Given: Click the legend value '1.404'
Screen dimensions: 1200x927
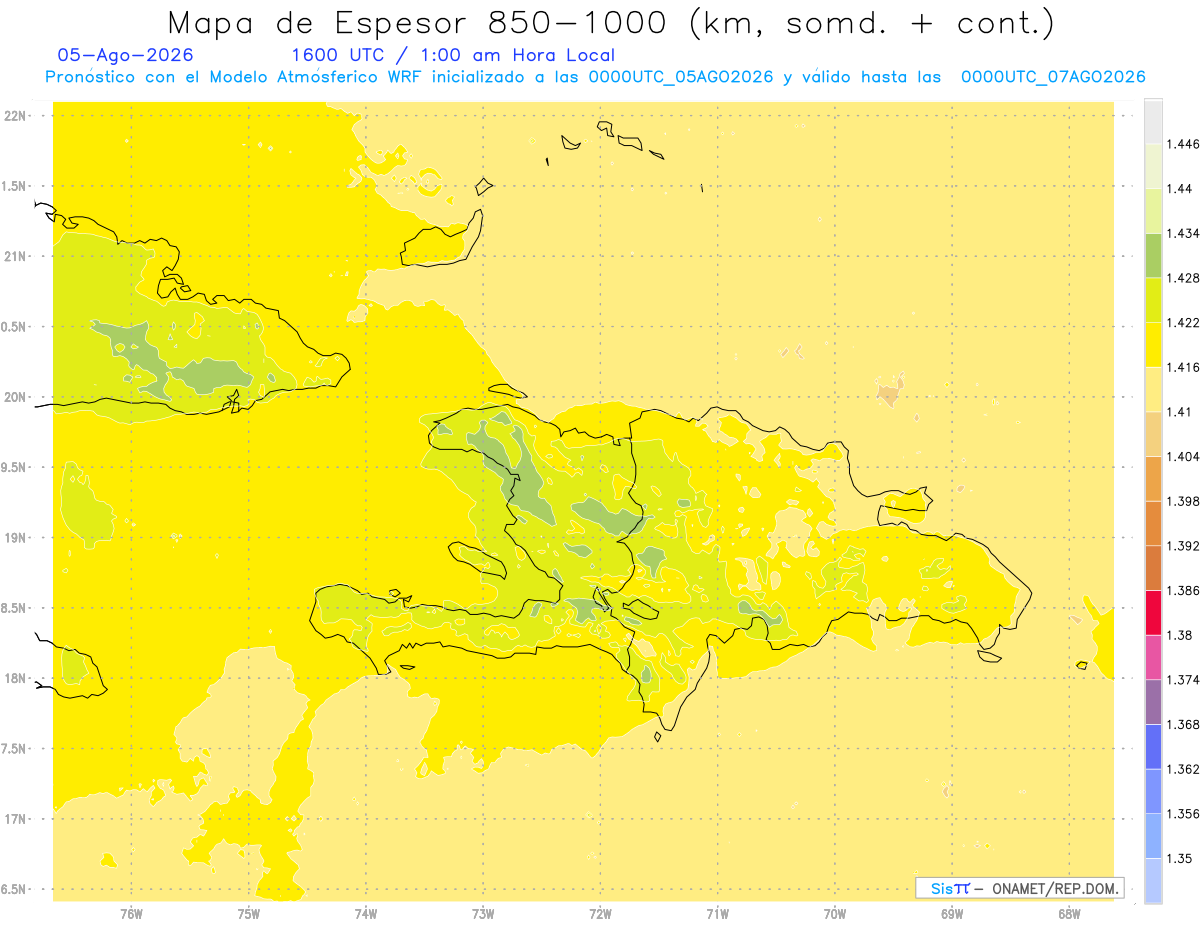Looking at the screenshot, I should tap(1183, 456).
